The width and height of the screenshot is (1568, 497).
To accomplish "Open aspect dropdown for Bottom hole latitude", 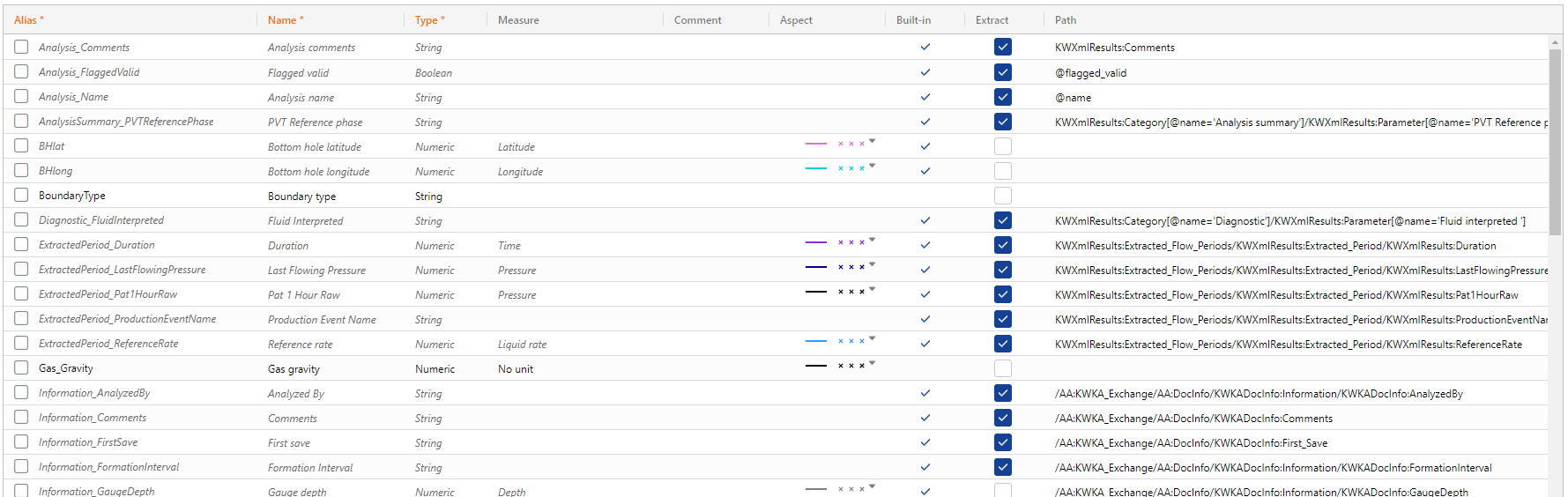I will (x=873, y=141).
